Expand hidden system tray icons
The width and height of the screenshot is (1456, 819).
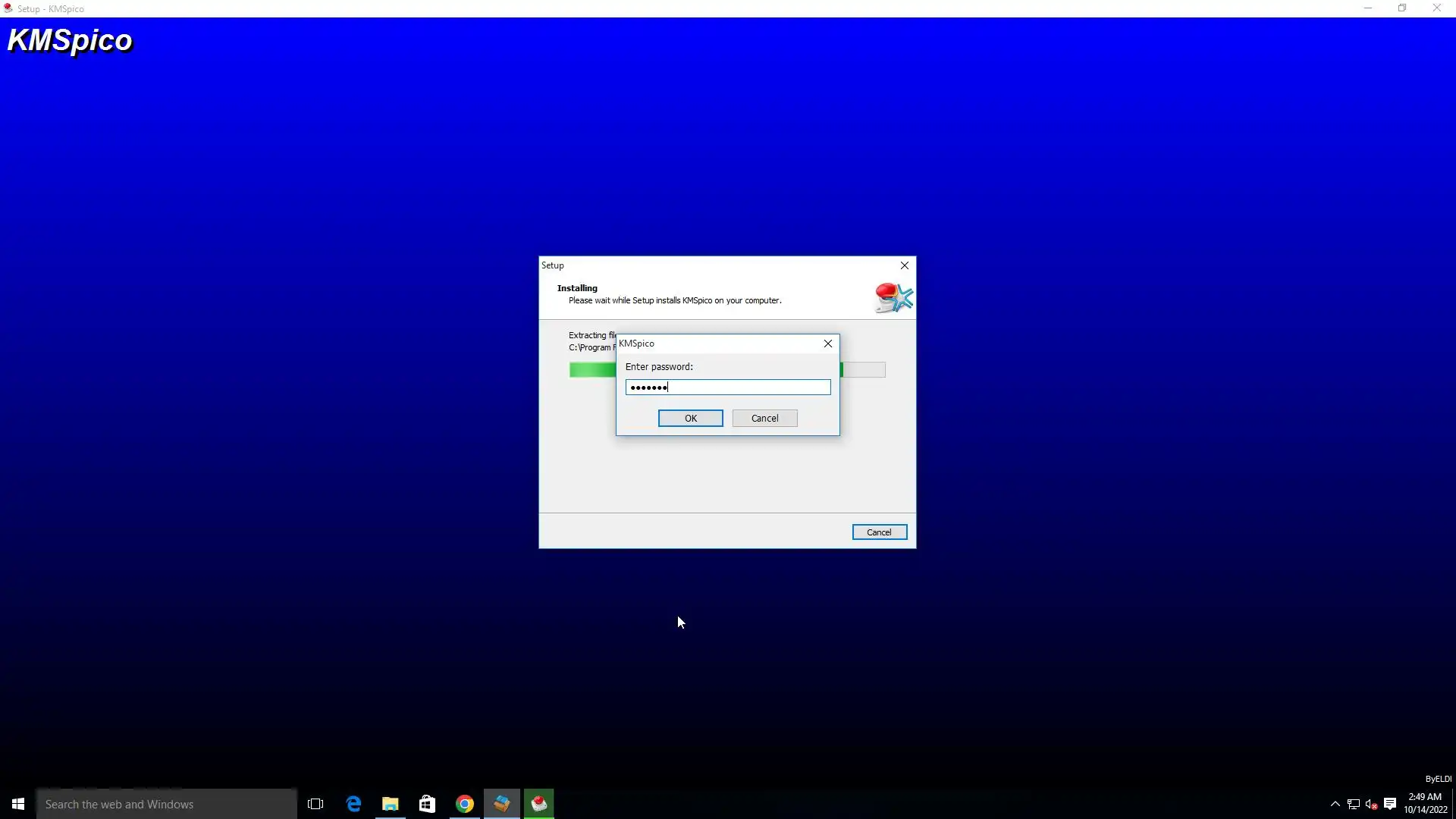pos(1335,804)
